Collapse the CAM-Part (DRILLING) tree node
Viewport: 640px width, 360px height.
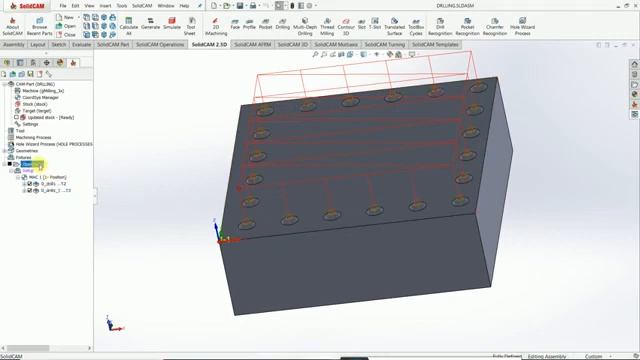click(x=4, y=84)
